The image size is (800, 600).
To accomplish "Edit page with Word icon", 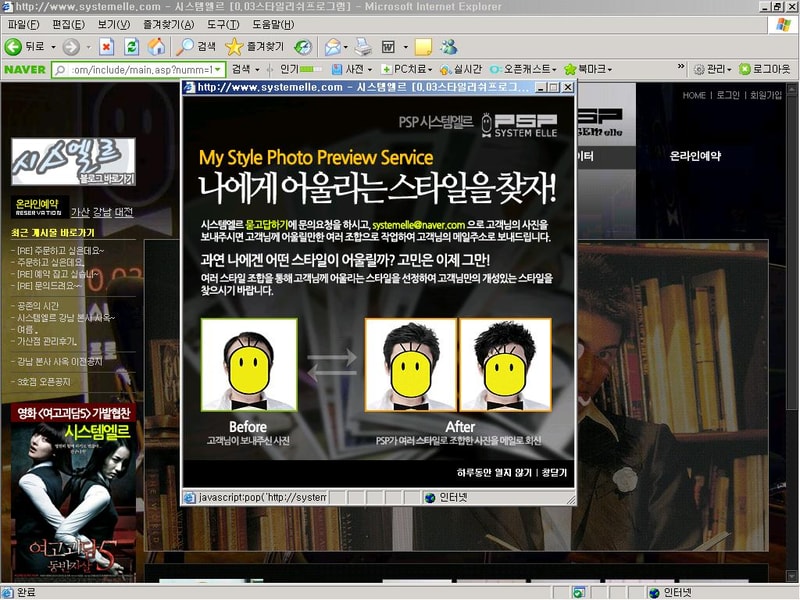I will tap(388, 47).
